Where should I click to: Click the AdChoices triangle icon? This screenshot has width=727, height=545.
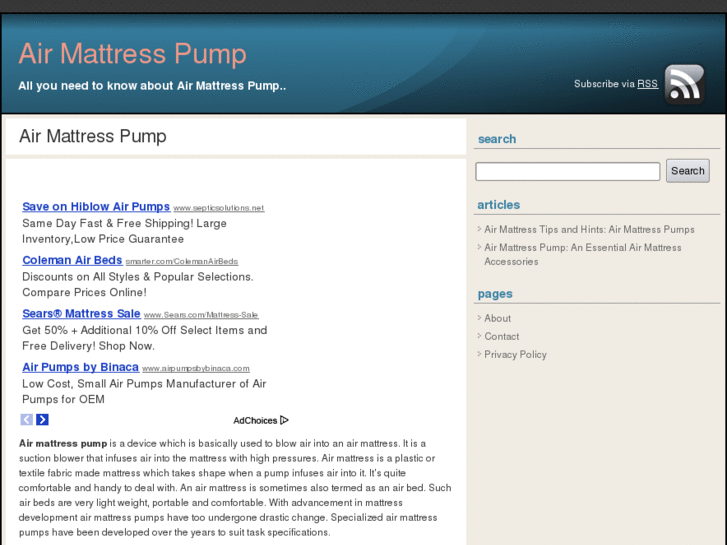(284, 420)
